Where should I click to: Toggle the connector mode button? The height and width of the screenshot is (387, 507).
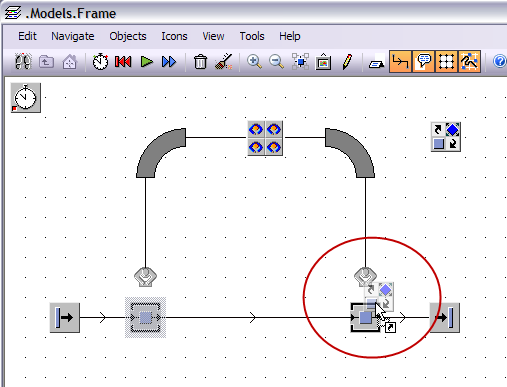tap(400, 62)
